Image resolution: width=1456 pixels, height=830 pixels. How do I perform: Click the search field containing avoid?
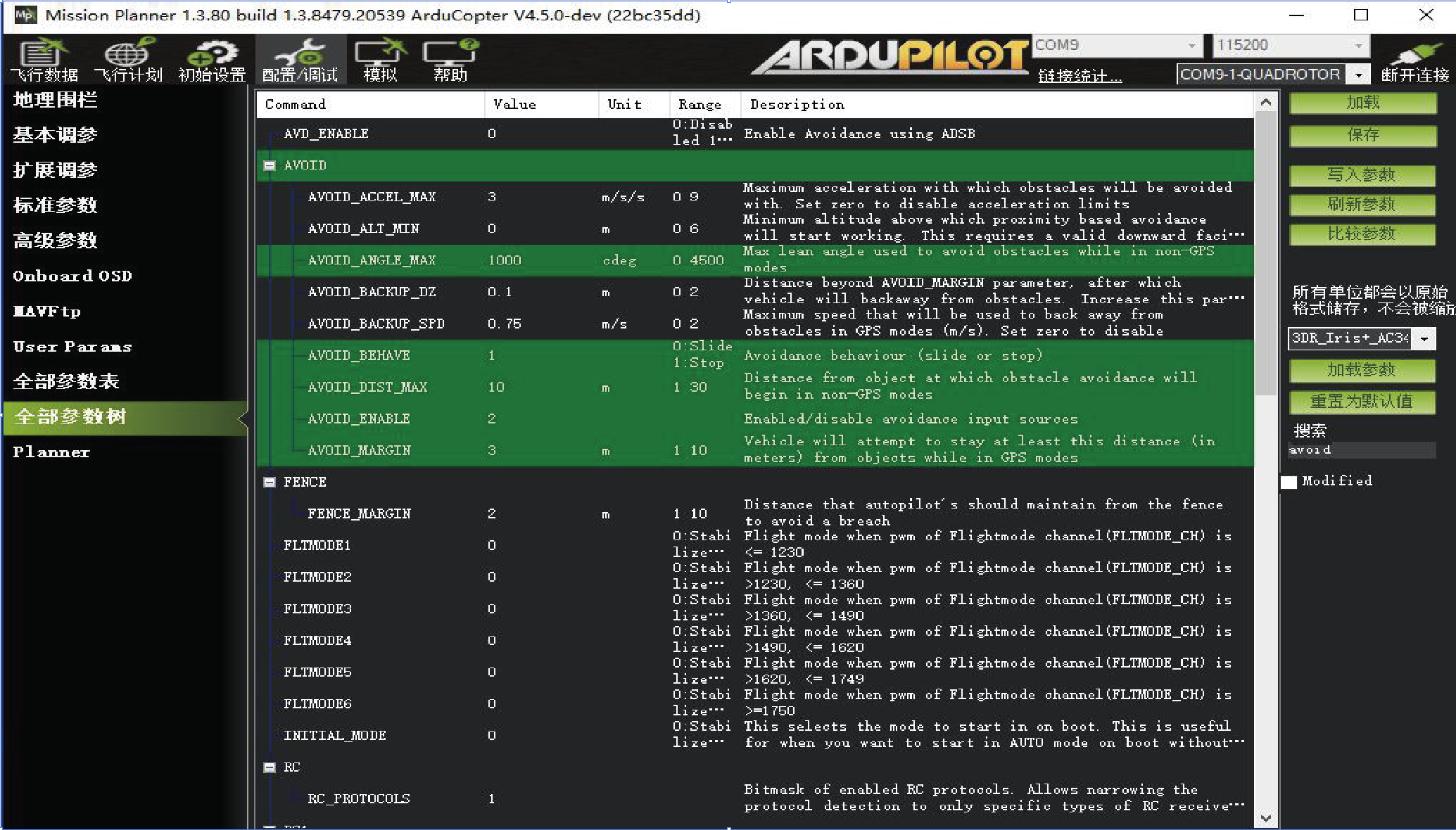click(1362, 450)
